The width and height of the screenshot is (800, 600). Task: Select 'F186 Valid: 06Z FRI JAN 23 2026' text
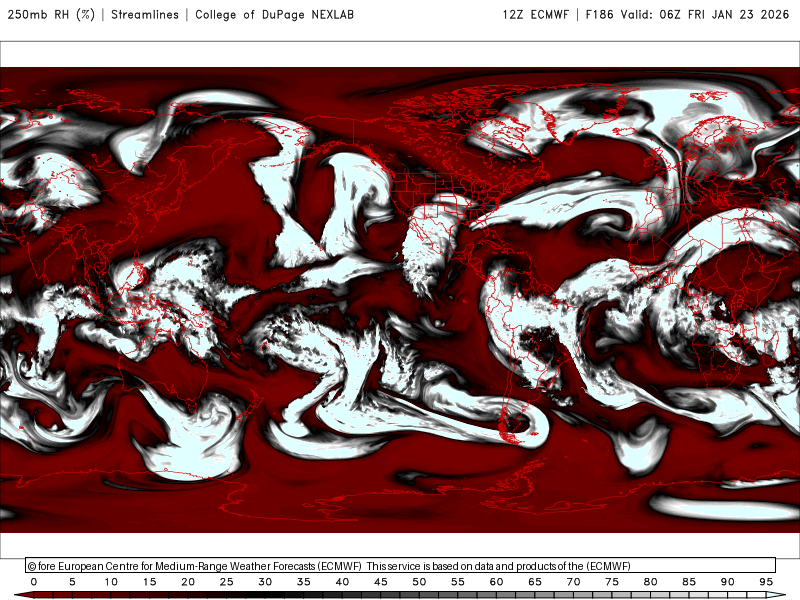click(687, 14)
